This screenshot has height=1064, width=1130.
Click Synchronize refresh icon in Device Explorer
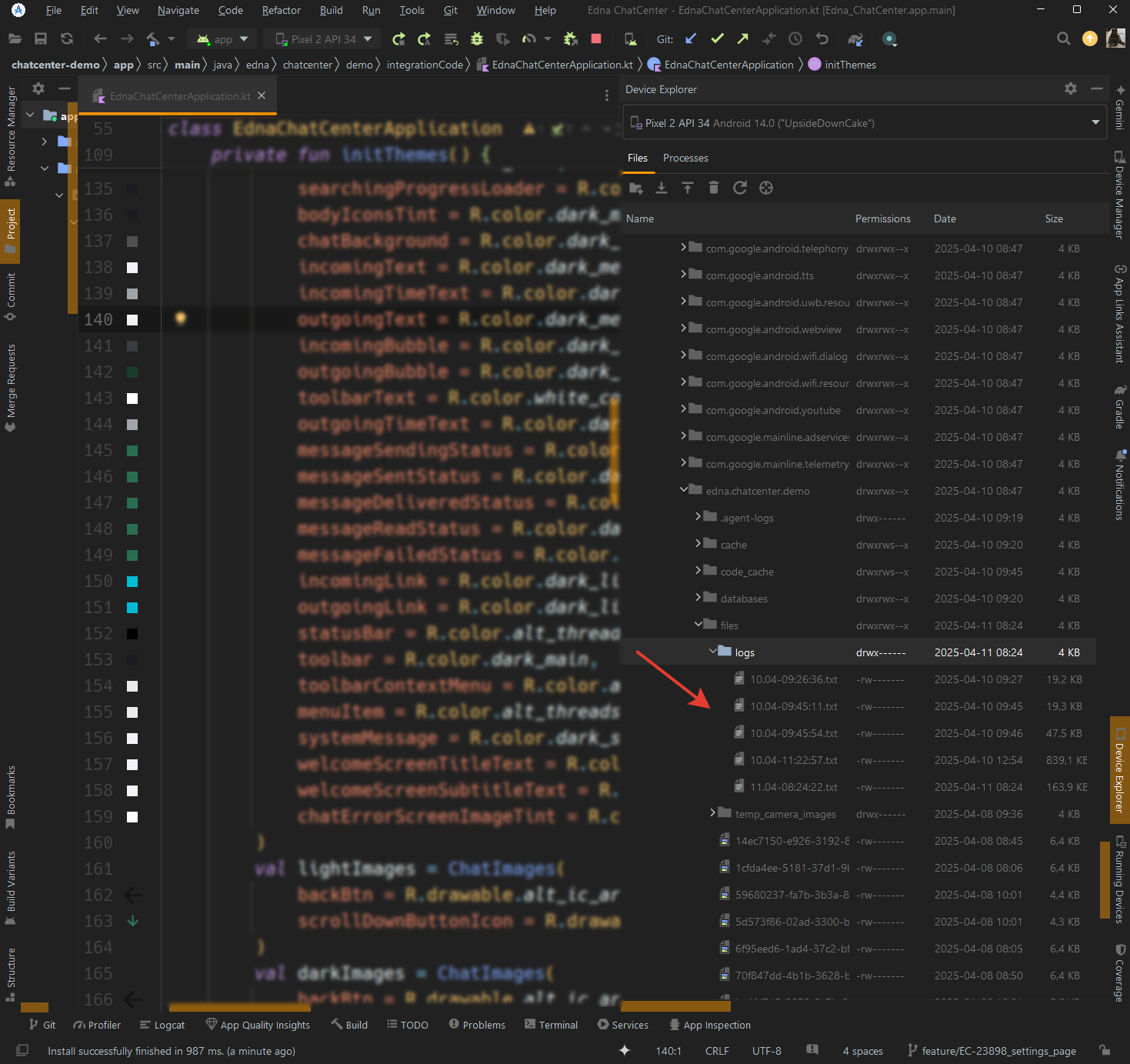click(x=740, y=188)
